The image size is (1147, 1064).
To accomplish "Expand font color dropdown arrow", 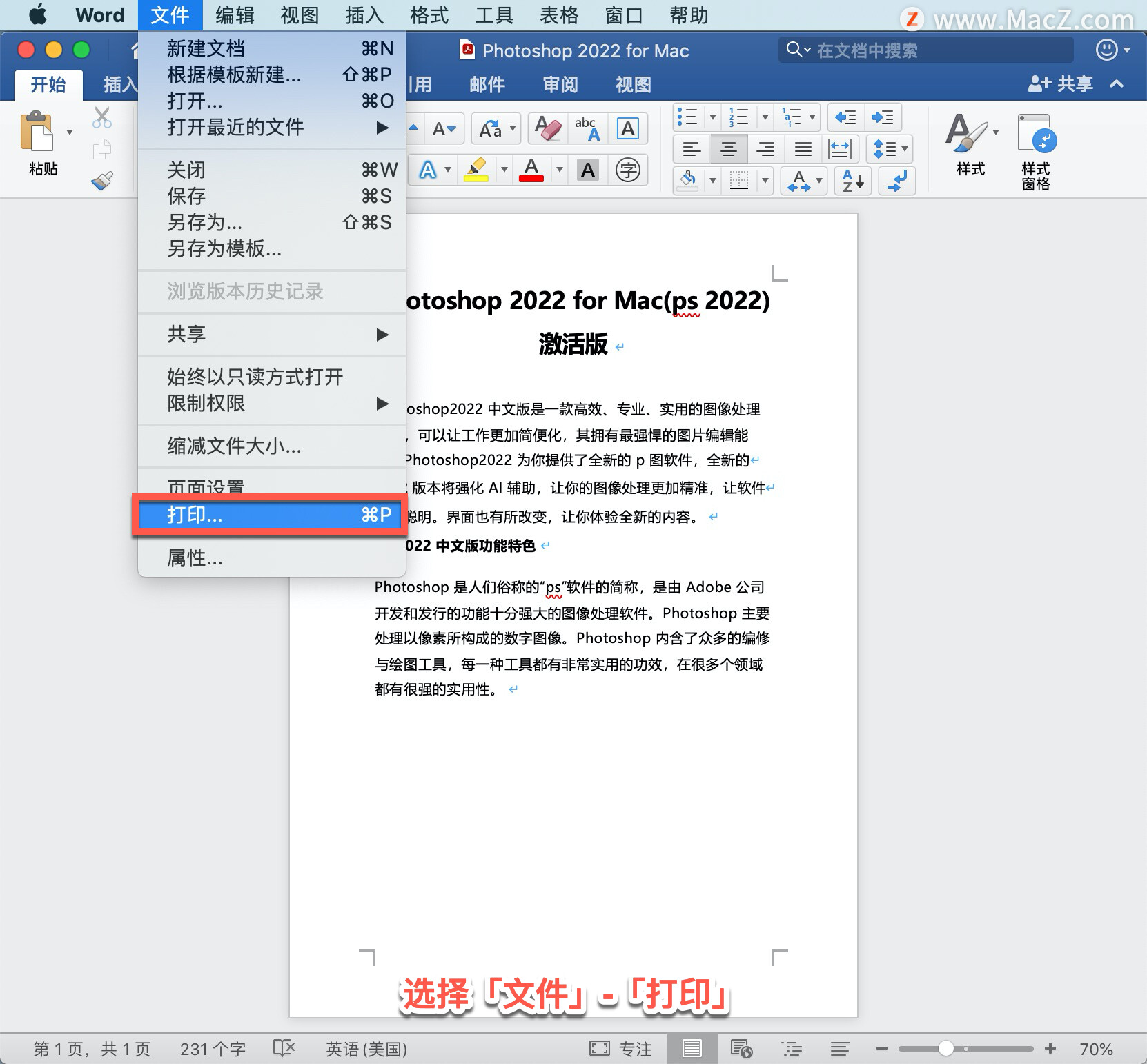I will tap(560, 170).
